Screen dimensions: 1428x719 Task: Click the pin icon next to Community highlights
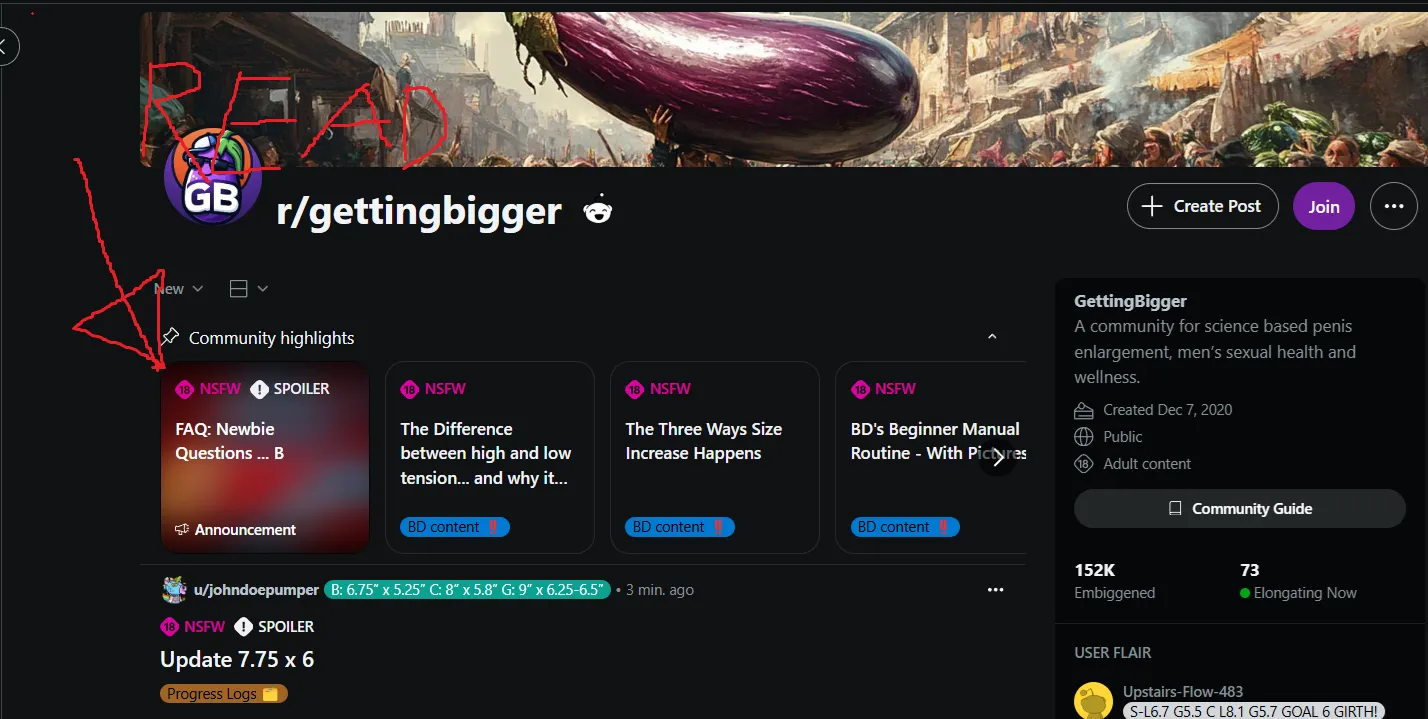[x=170, y=337]
